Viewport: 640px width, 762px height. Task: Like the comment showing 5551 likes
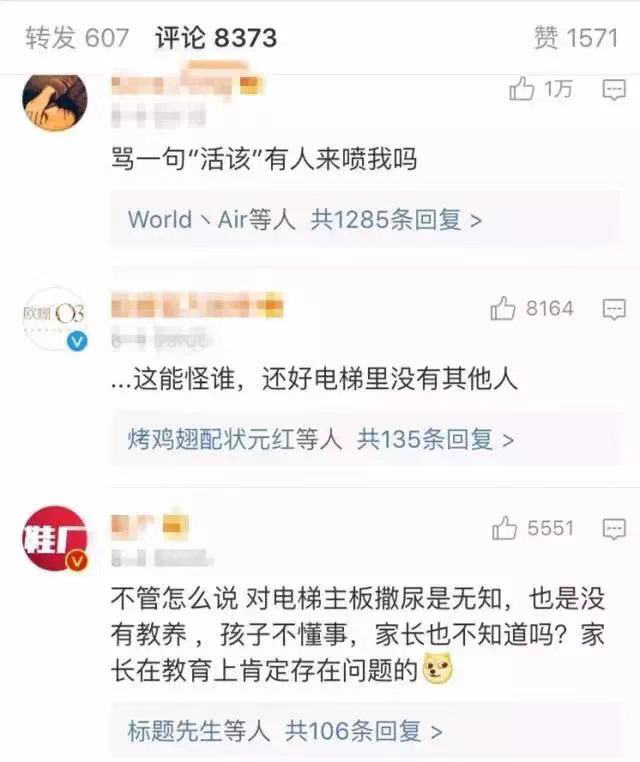tap(504, 528)
